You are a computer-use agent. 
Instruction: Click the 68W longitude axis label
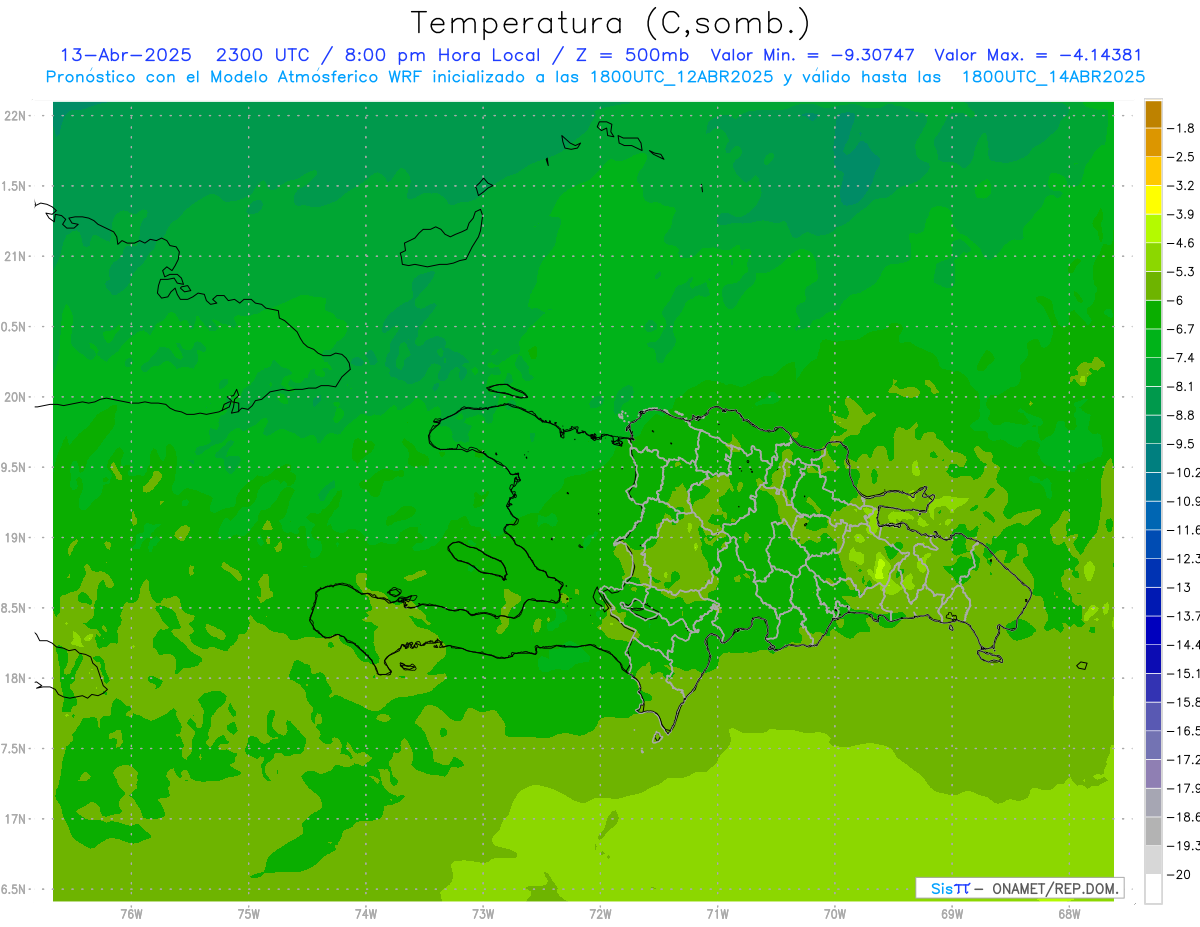coord(1069,914)
